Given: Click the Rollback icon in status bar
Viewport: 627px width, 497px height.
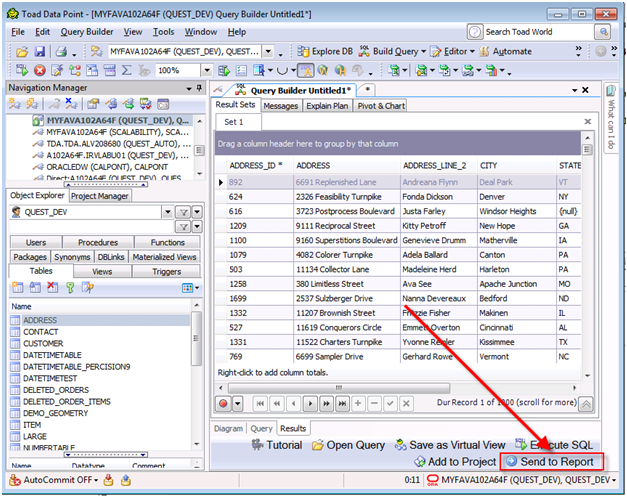Looking at the screenshot, I should pos(126,480).
